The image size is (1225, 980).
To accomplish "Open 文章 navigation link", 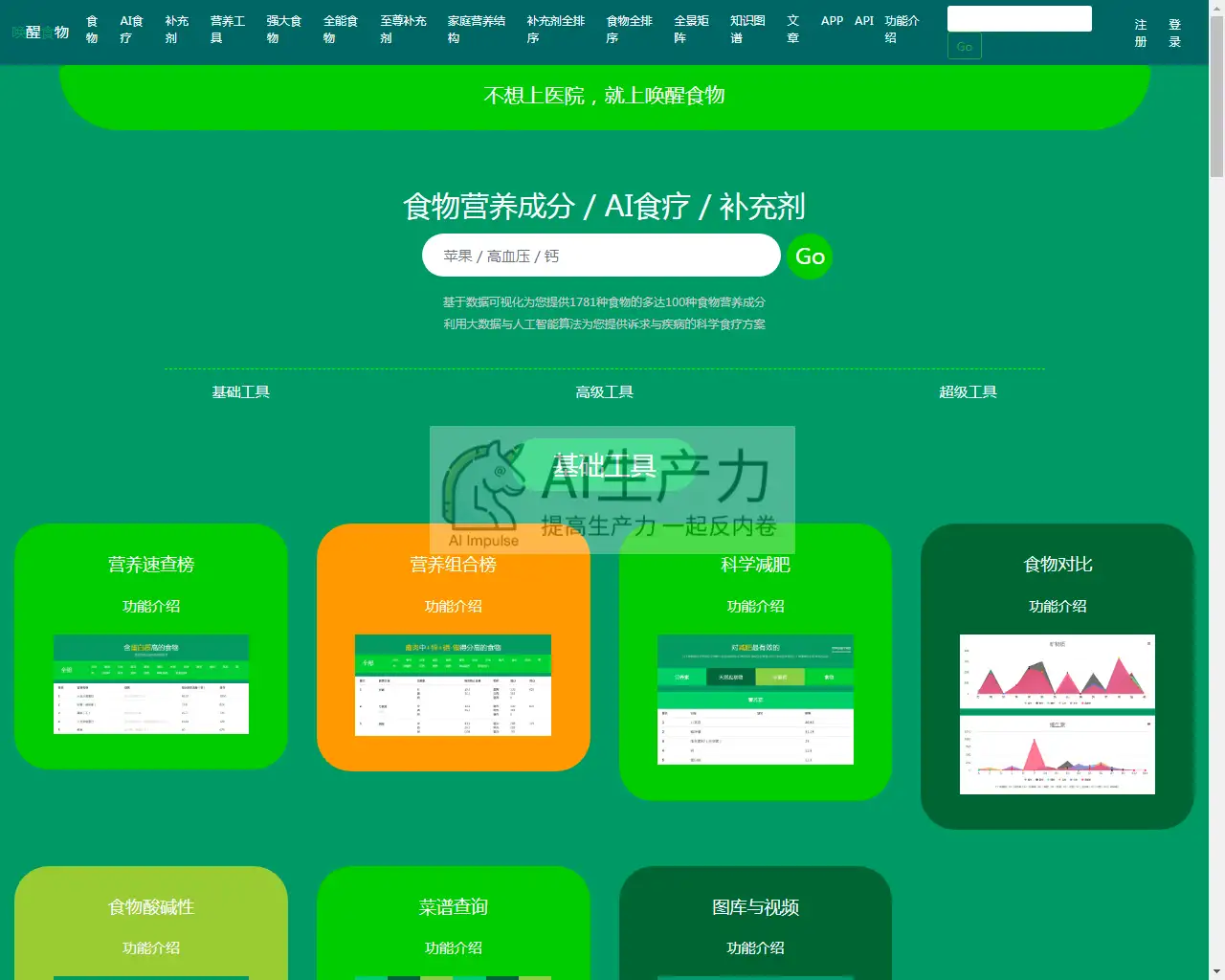I will [x=792, y=30].
